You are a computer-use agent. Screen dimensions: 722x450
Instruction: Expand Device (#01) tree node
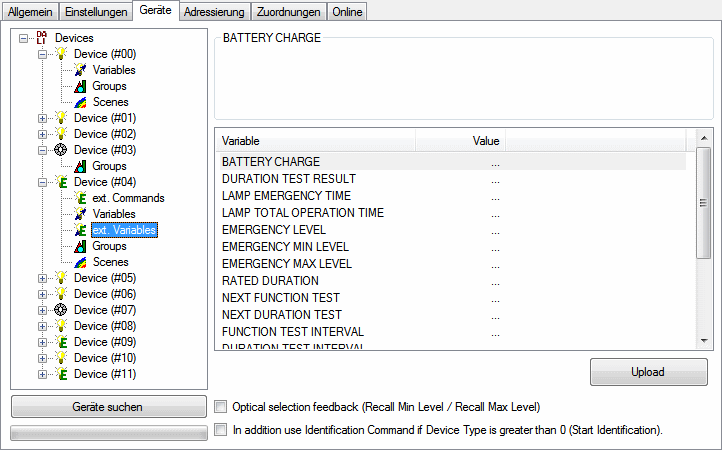tap(42, 118)
